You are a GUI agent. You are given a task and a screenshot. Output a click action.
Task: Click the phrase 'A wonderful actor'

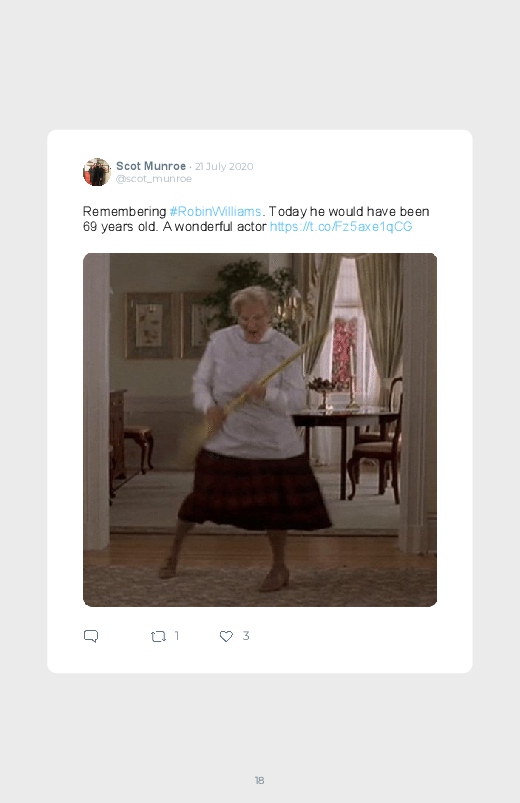(x=215, y=226)
